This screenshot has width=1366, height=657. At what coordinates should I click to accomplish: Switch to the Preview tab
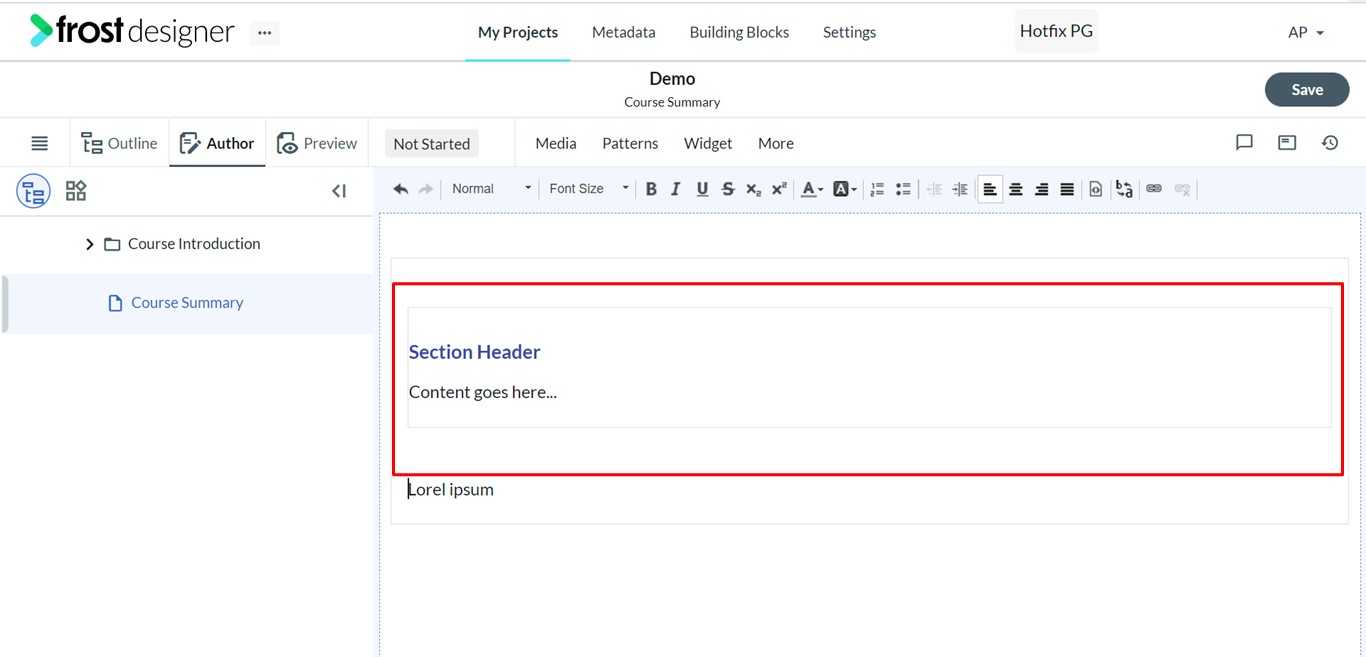317,143
